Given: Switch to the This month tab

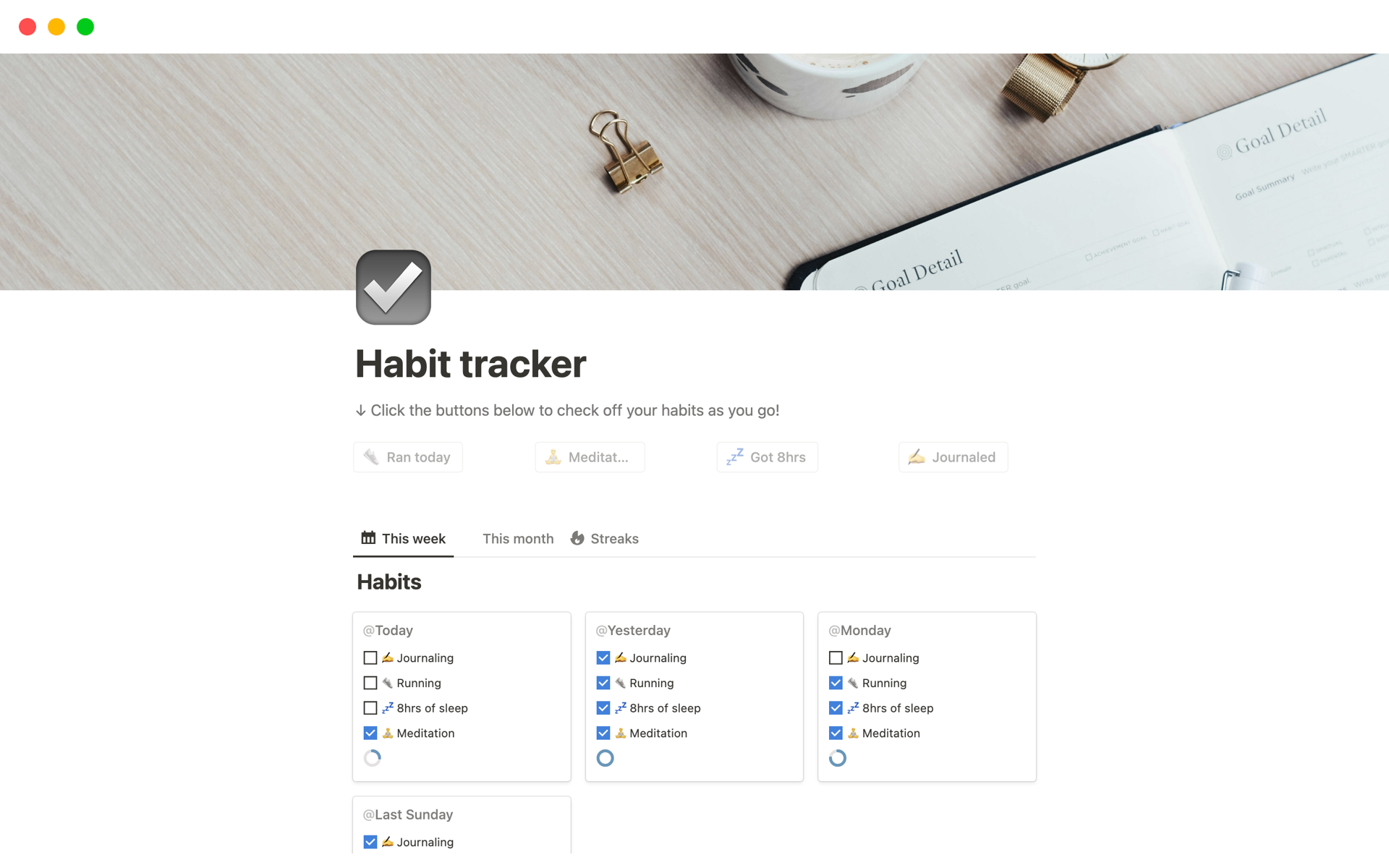Looking at the screenshot, I should coord(516,538).
